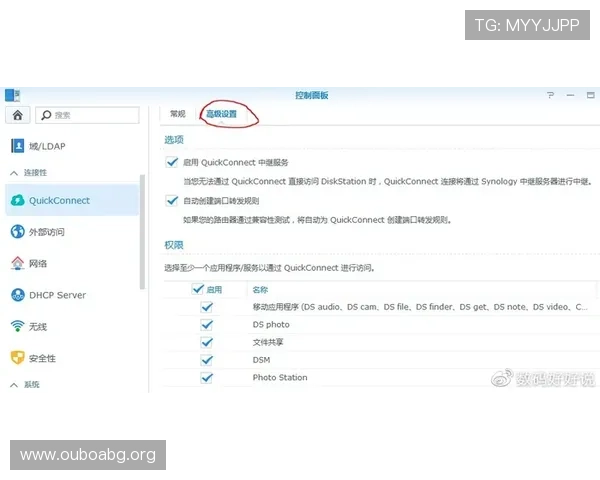Open DHCP Server in the sidebar
The image size is (600, 480).
click(73, 295)
